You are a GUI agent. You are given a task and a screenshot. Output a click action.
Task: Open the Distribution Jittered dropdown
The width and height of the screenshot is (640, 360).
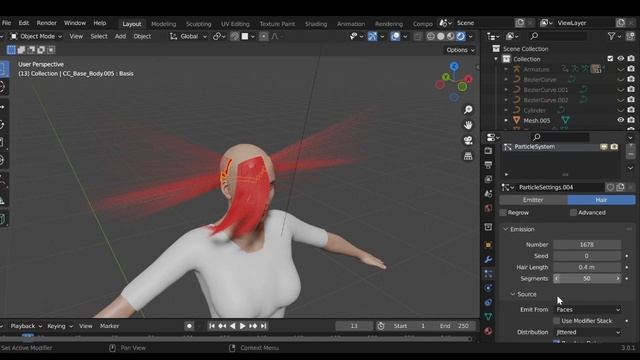(587, 332)
